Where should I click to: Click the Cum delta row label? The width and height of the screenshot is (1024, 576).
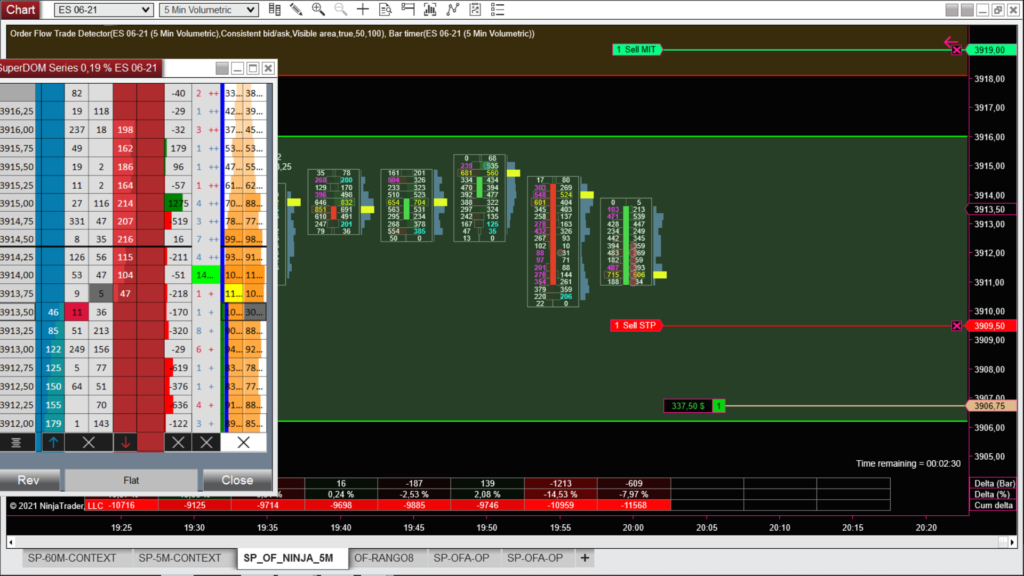point(994,505)
